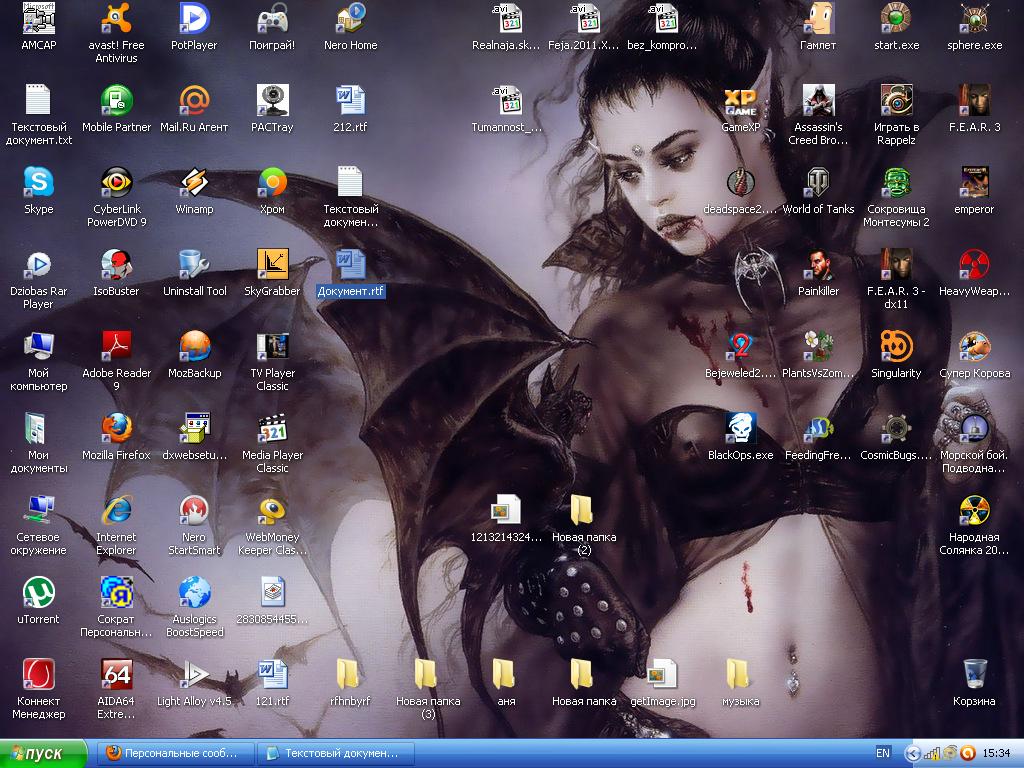Click the Mobile Partner icon
Screen dimensions: 1024x768
click(x=116, y=101)
